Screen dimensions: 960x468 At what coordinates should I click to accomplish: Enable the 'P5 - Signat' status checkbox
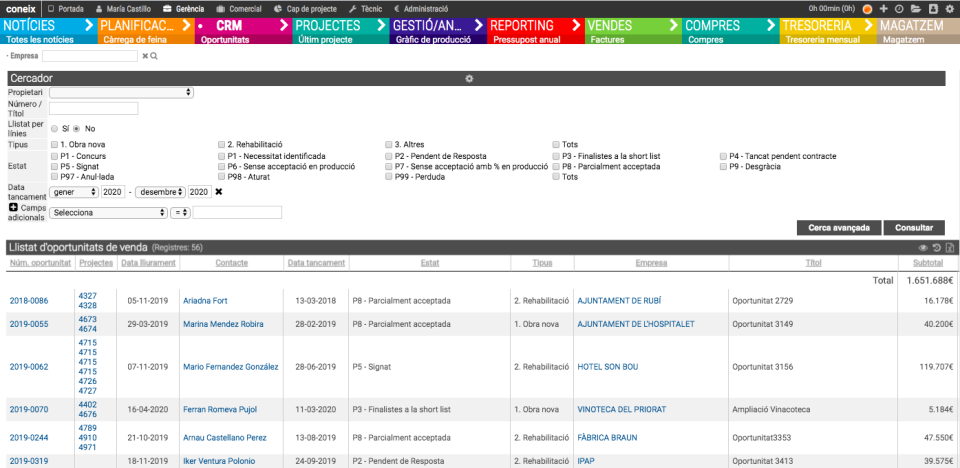pos(54,167)
